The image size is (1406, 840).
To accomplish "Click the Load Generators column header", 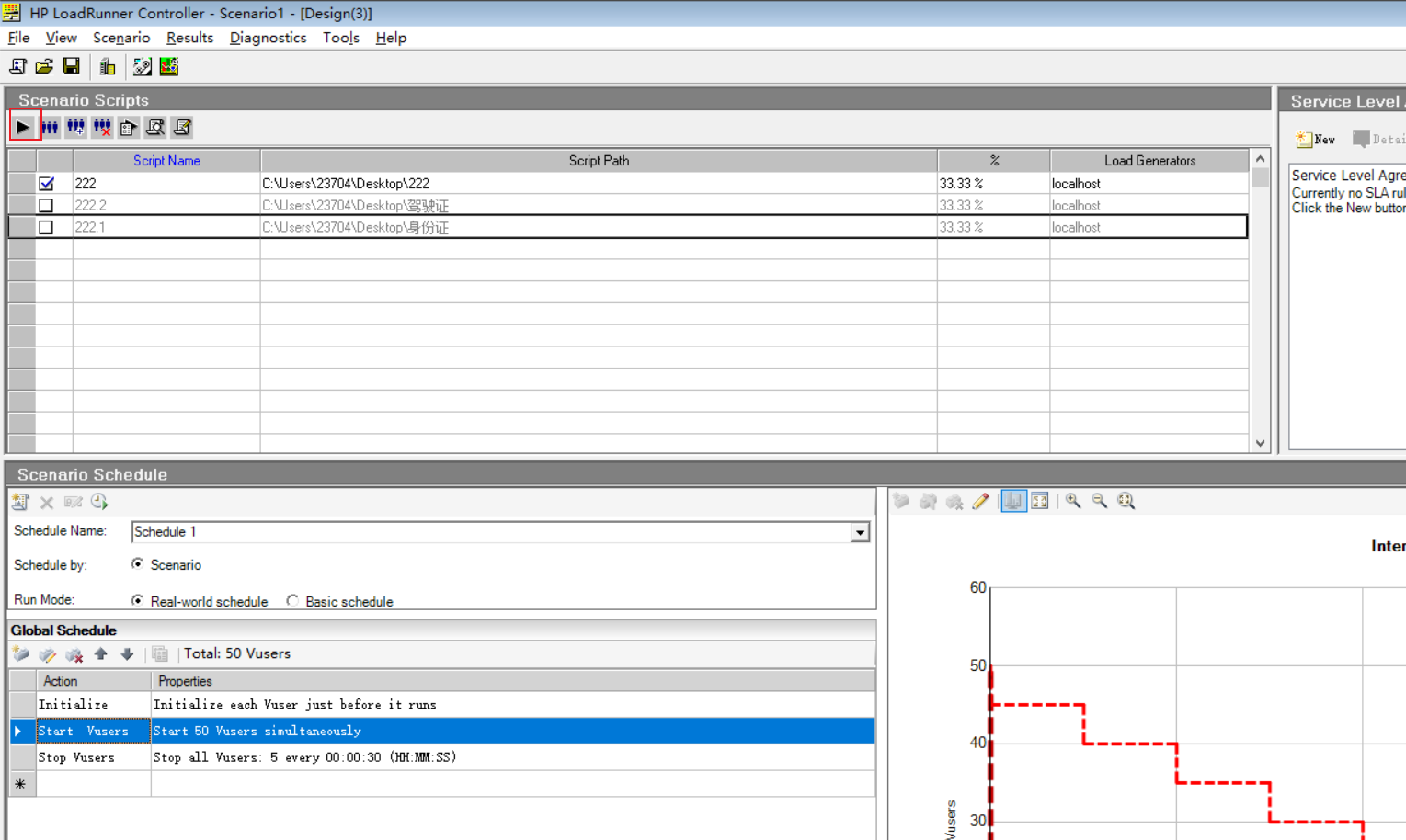I will 1149,161.
